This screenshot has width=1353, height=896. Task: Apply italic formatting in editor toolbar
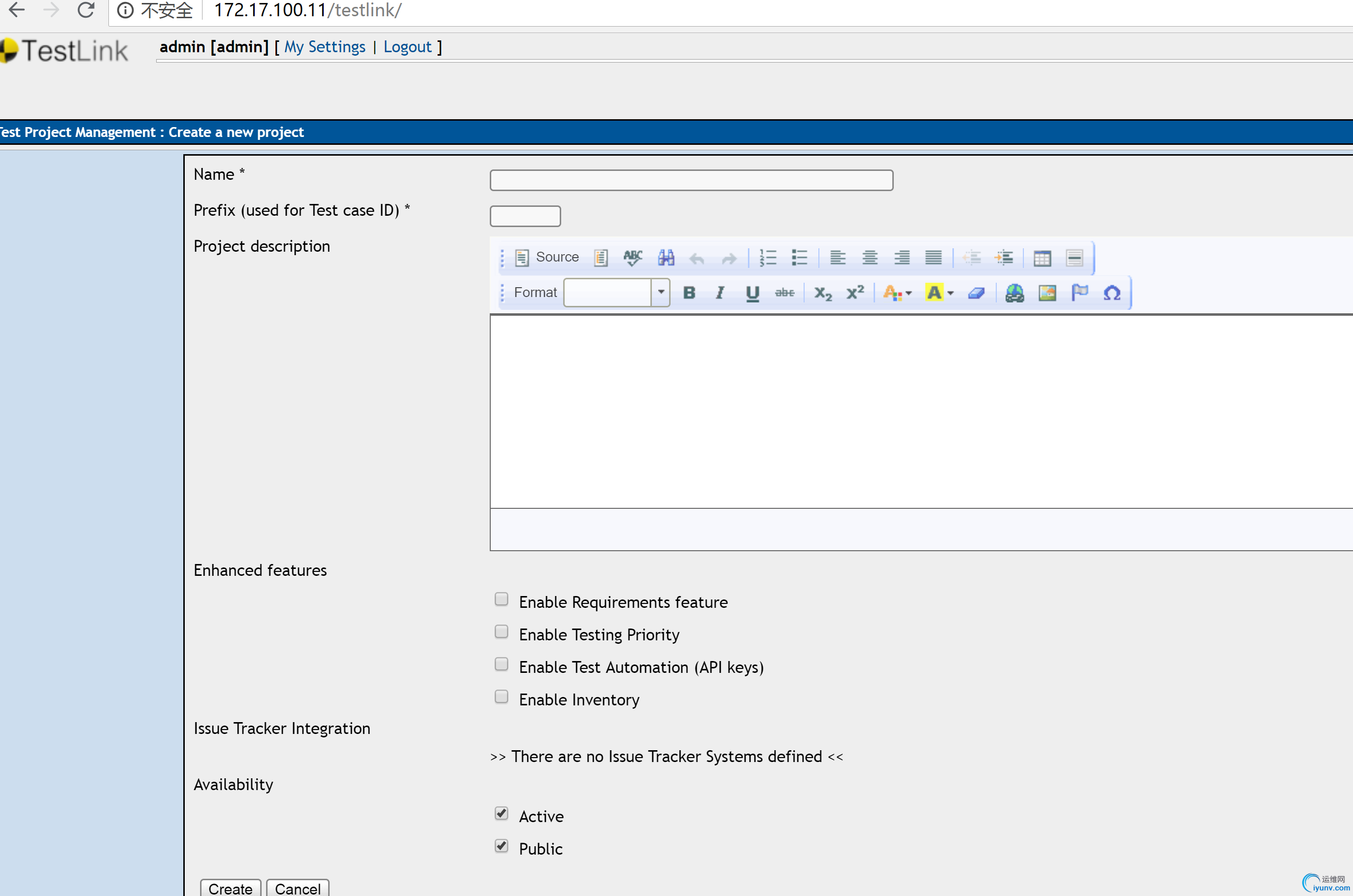(720, 293)
